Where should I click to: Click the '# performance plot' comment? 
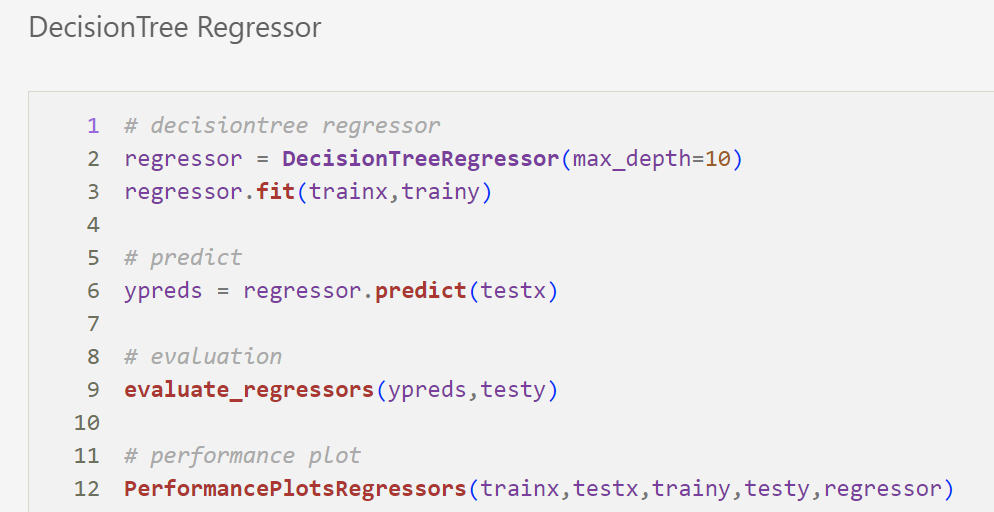tap(242, 456)
